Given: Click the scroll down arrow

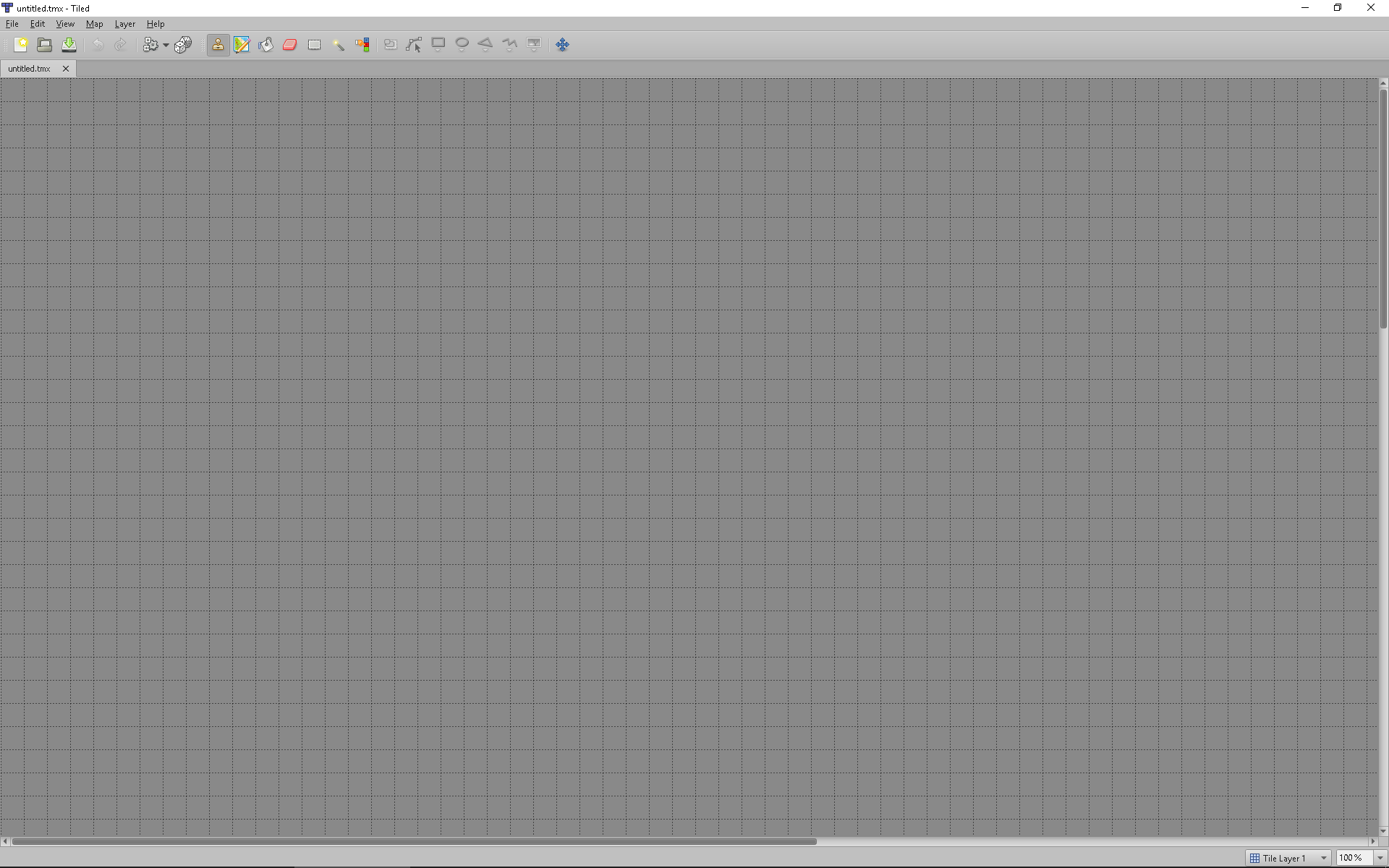Looking at the screenshot, I should coord(1383,831).
